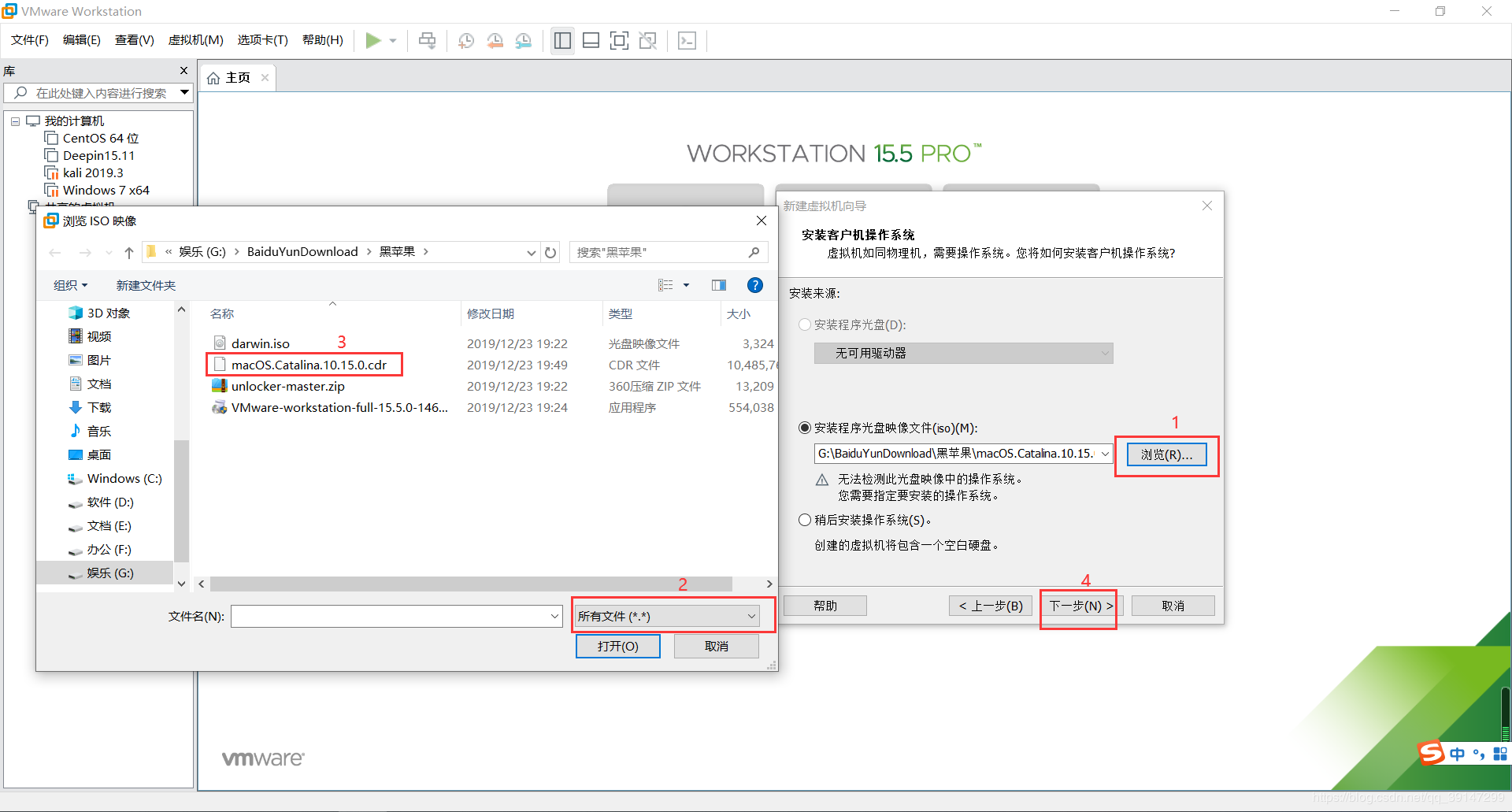Open the 虚拟机(M) menu
This screenshot has height=812, width=1512.
pos(195,40)
